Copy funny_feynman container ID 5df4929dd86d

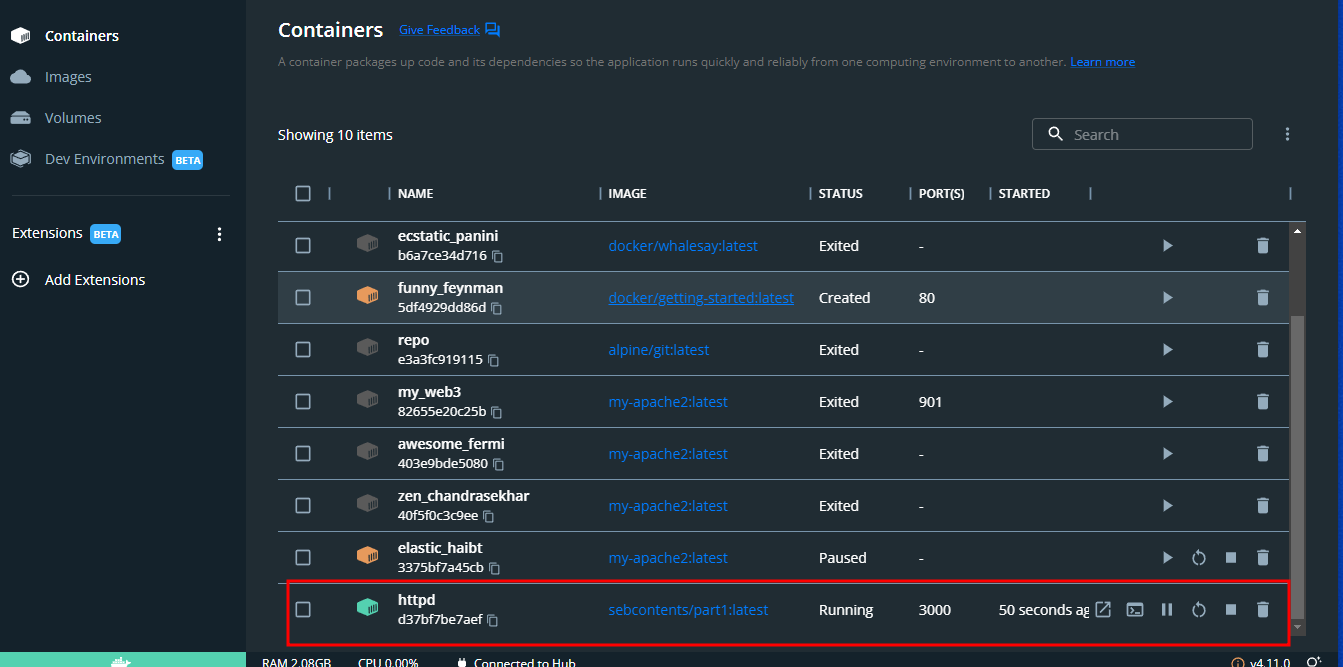(496, 308)
